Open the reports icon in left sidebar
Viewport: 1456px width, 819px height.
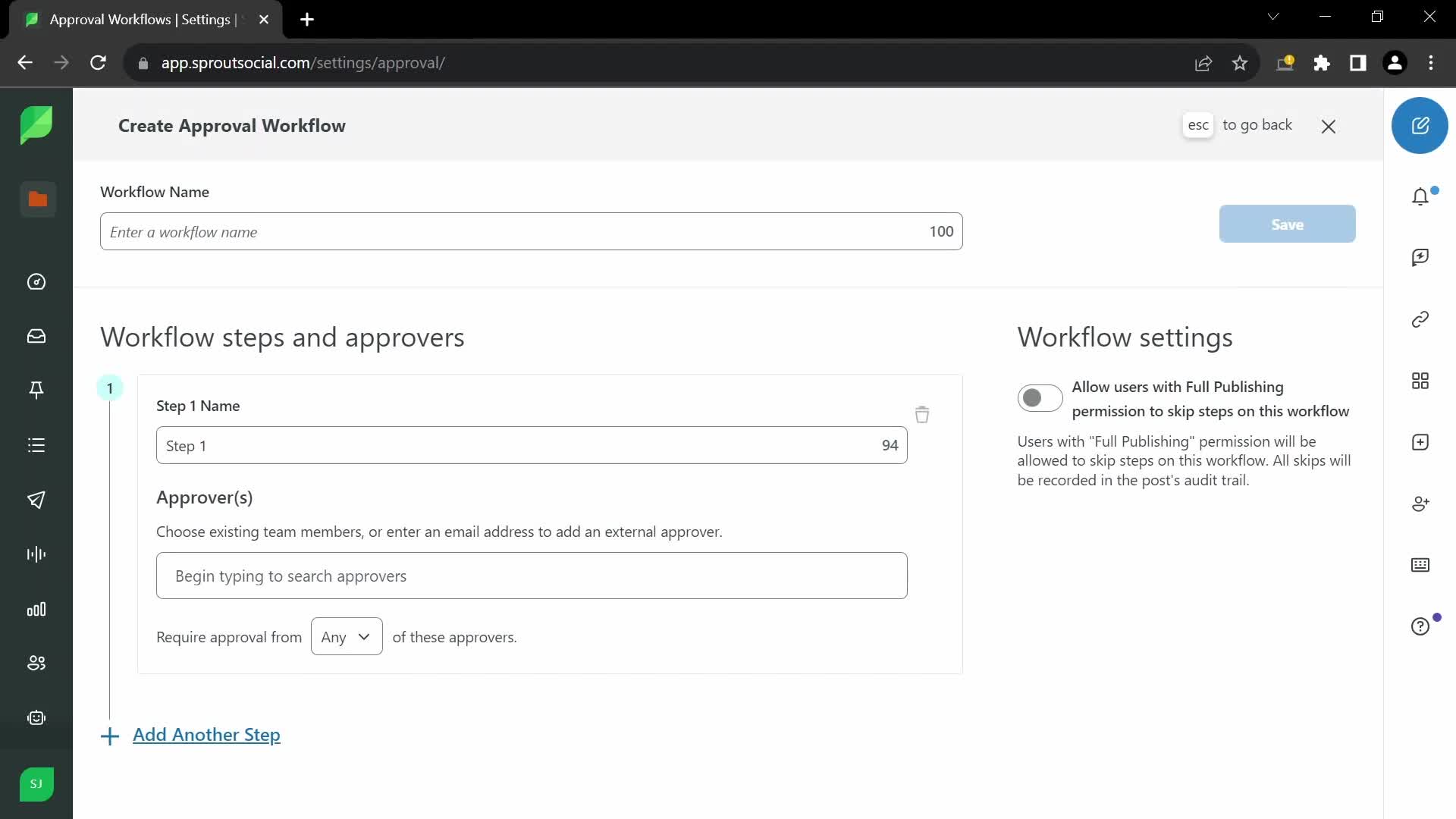point(36,609)
